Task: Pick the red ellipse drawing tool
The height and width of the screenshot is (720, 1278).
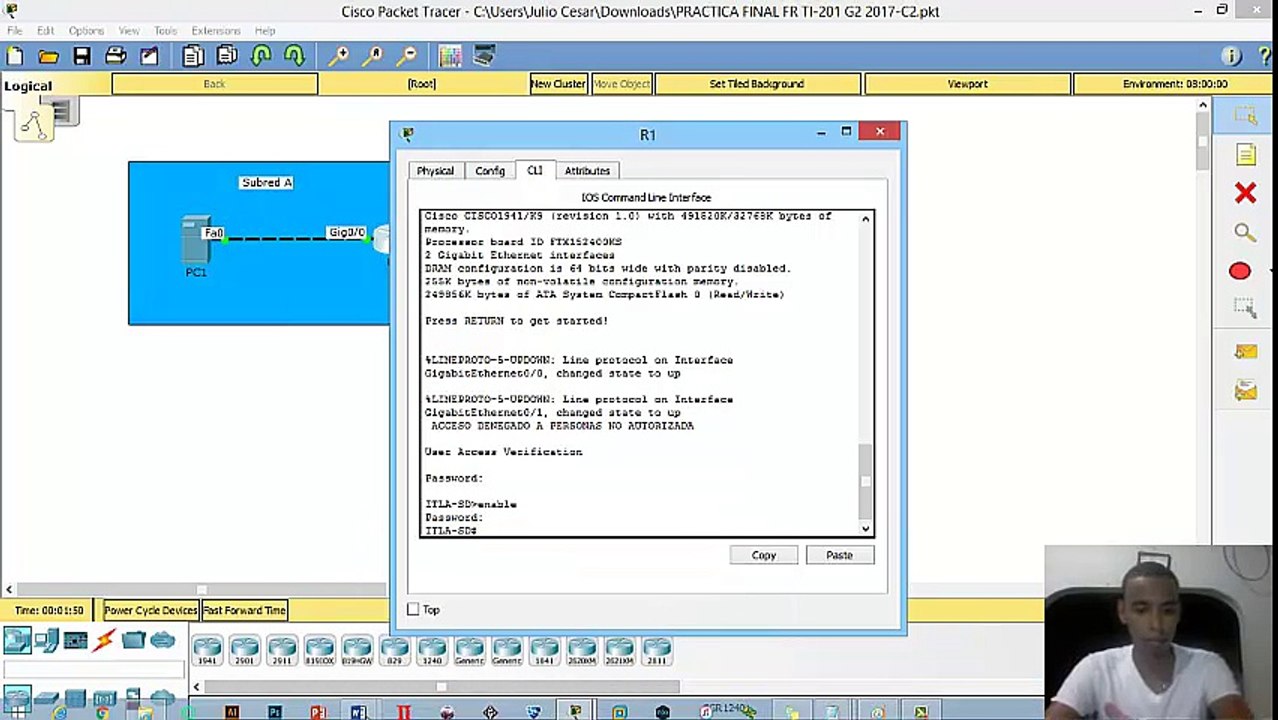Action: coord(1240,271)
